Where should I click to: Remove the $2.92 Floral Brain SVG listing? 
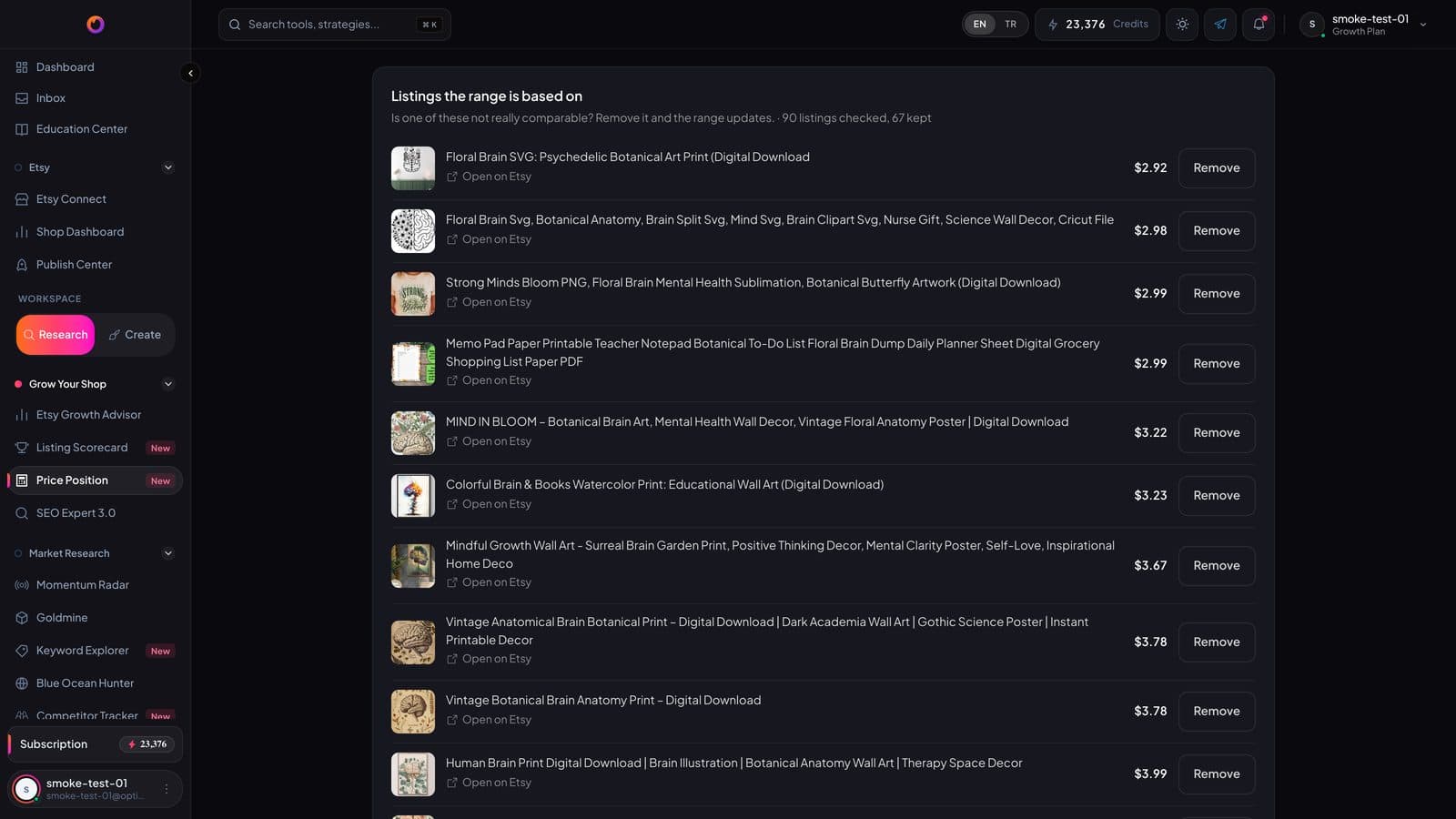point(1217,168)
